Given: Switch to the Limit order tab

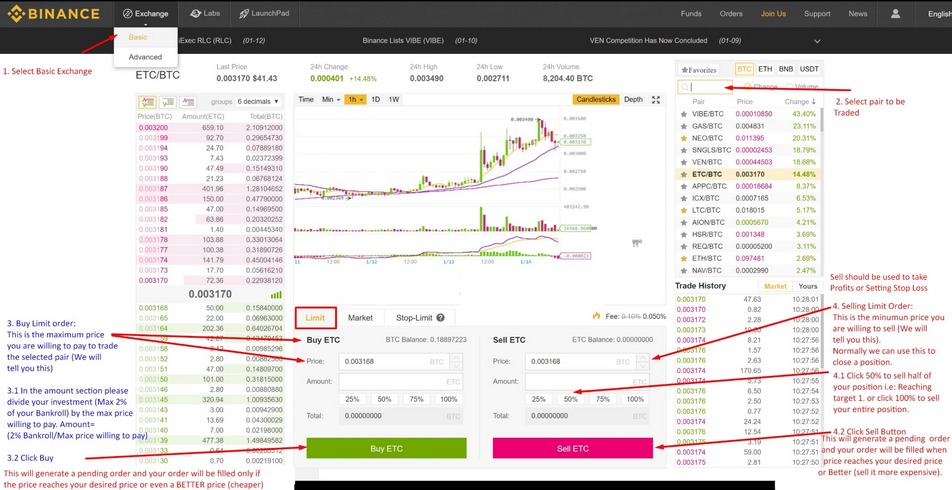Looking at the screenshot, I should 315,318.
